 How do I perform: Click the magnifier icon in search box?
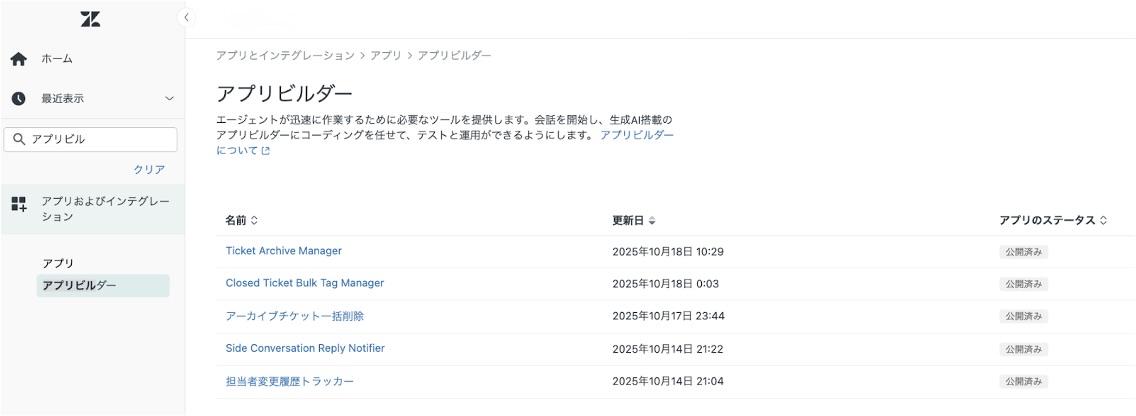[x=19, y=140]
